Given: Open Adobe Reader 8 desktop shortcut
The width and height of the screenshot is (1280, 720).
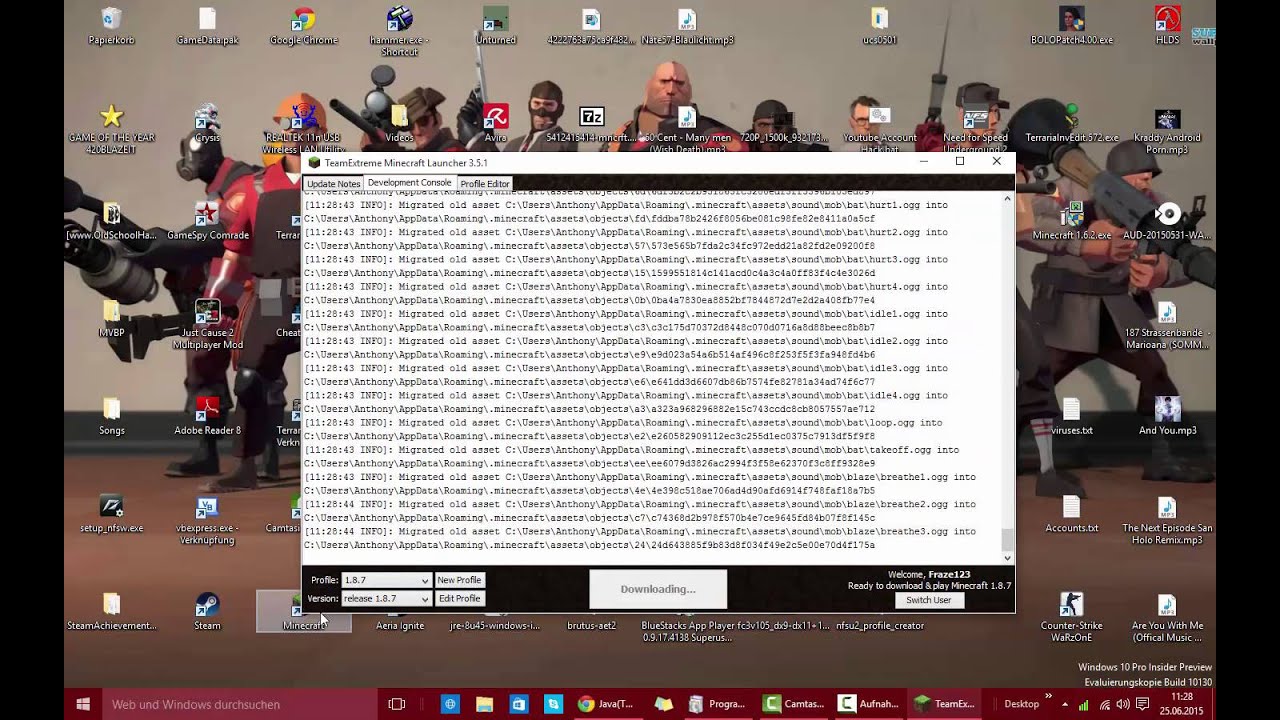Looking at the screenshot, I should pyautogui.click(x=207, y=415).
